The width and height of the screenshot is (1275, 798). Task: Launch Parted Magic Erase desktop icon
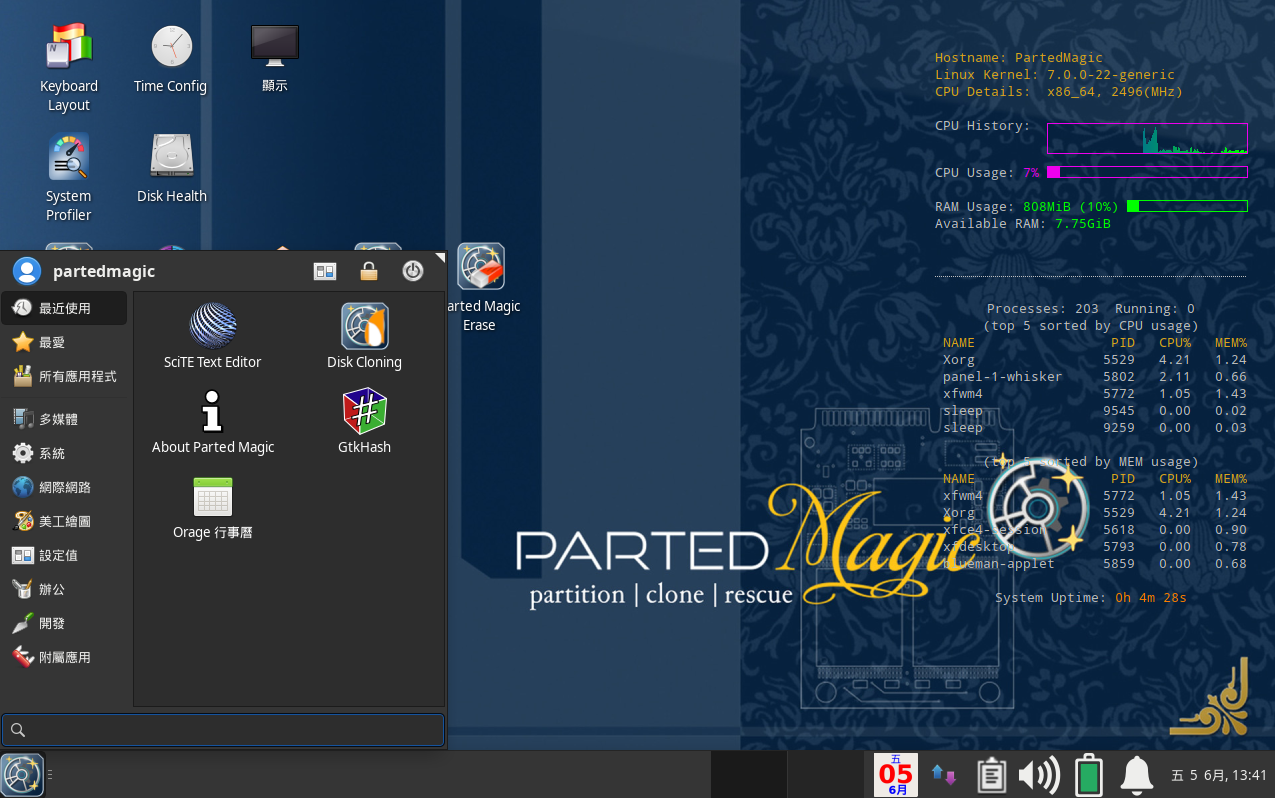click(481, 287)
